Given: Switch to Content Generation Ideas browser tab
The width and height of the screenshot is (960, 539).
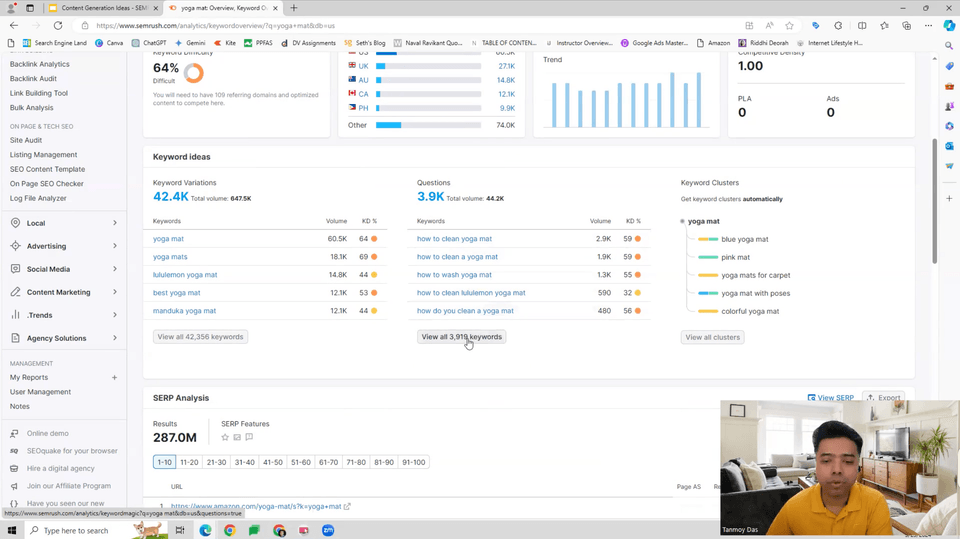Looking at the screenshot, I should (x=98, y=8).
